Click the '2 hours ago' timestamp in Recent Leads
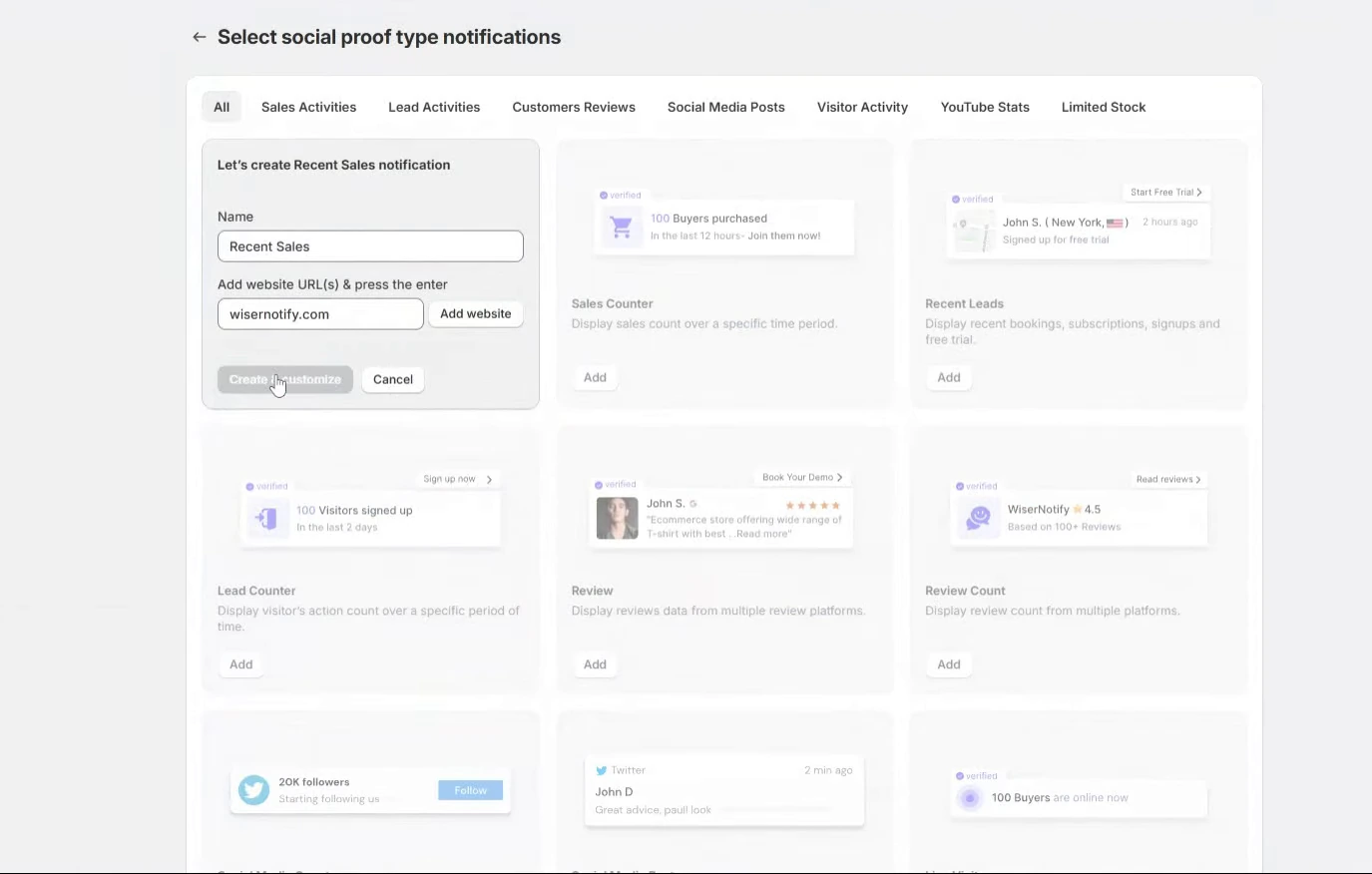The height and width of the screenshot is (874, 1372). (x=1169, y=221)
